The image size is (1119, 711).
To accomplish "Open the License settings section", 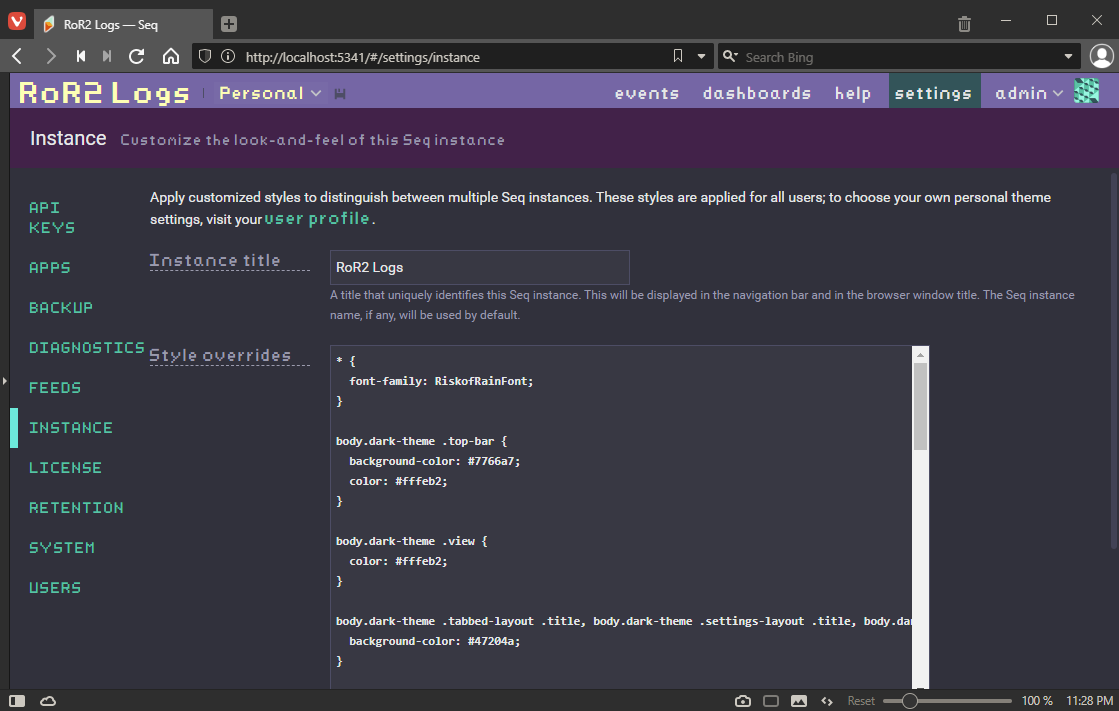I will 65,468.
